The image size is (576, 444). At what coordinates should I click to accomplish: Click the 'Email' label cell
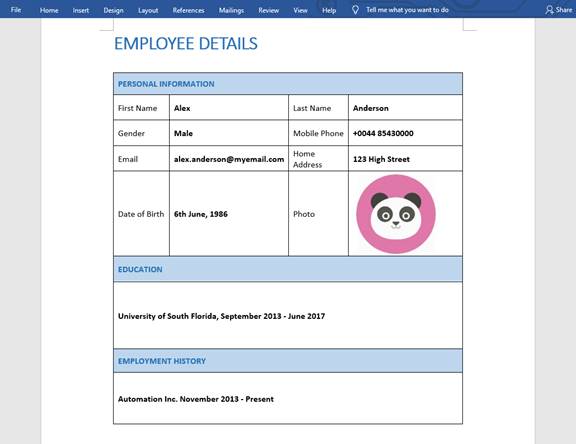[x=141, y=159]
